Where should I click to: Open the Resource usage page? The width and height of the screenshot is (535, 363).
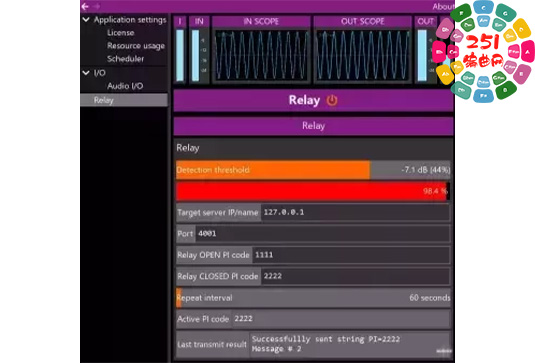point(136,46)
